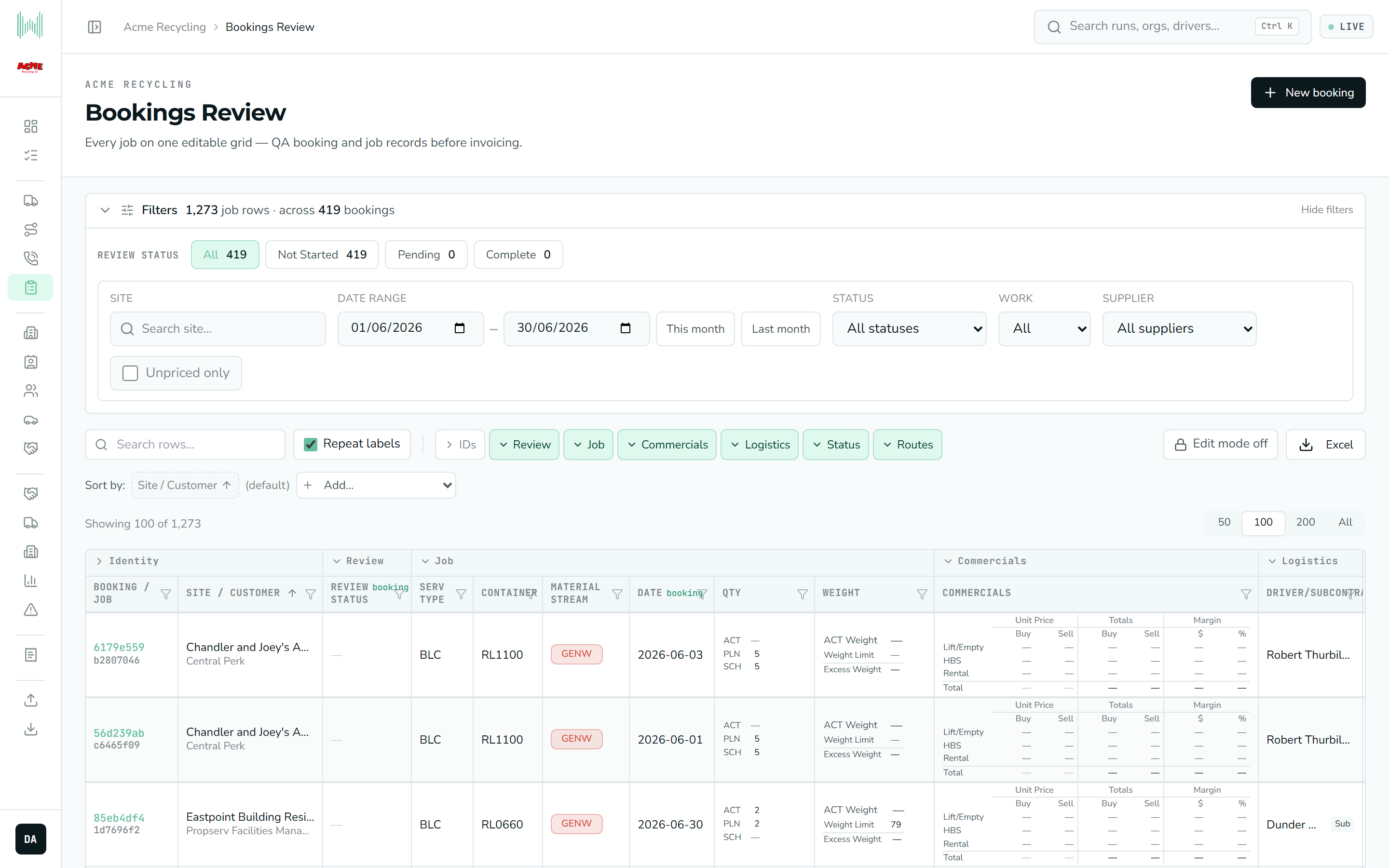Tick the Unpriced only checkbox
Viewport: 1389px width, 868px height.
130,373
